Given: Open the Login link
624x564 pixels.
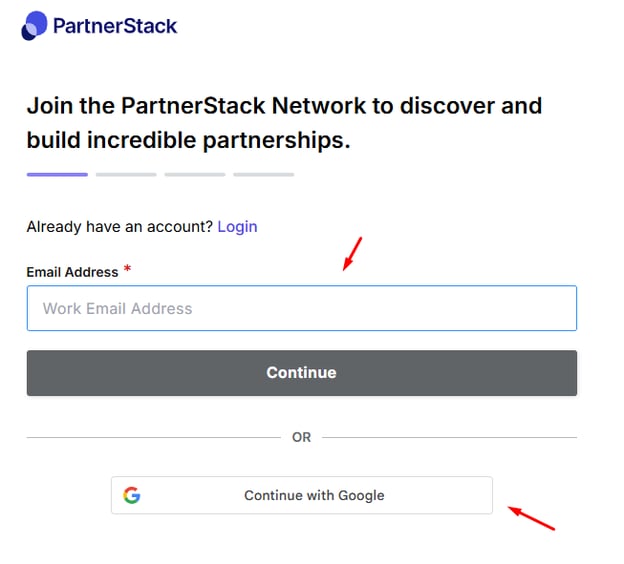Looking at the screenshot, I should [x=237, y=226].
